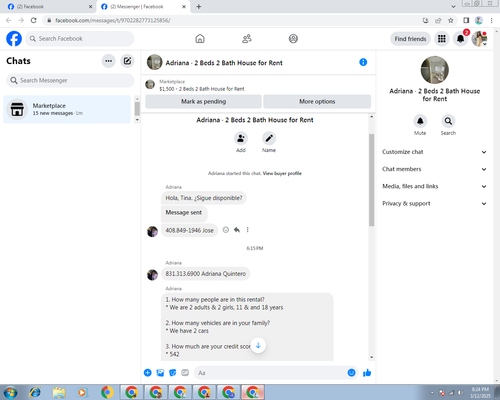Screen dimensions: 500x400
Task: Open Chrome menu three dots
Action: [491, 20]
